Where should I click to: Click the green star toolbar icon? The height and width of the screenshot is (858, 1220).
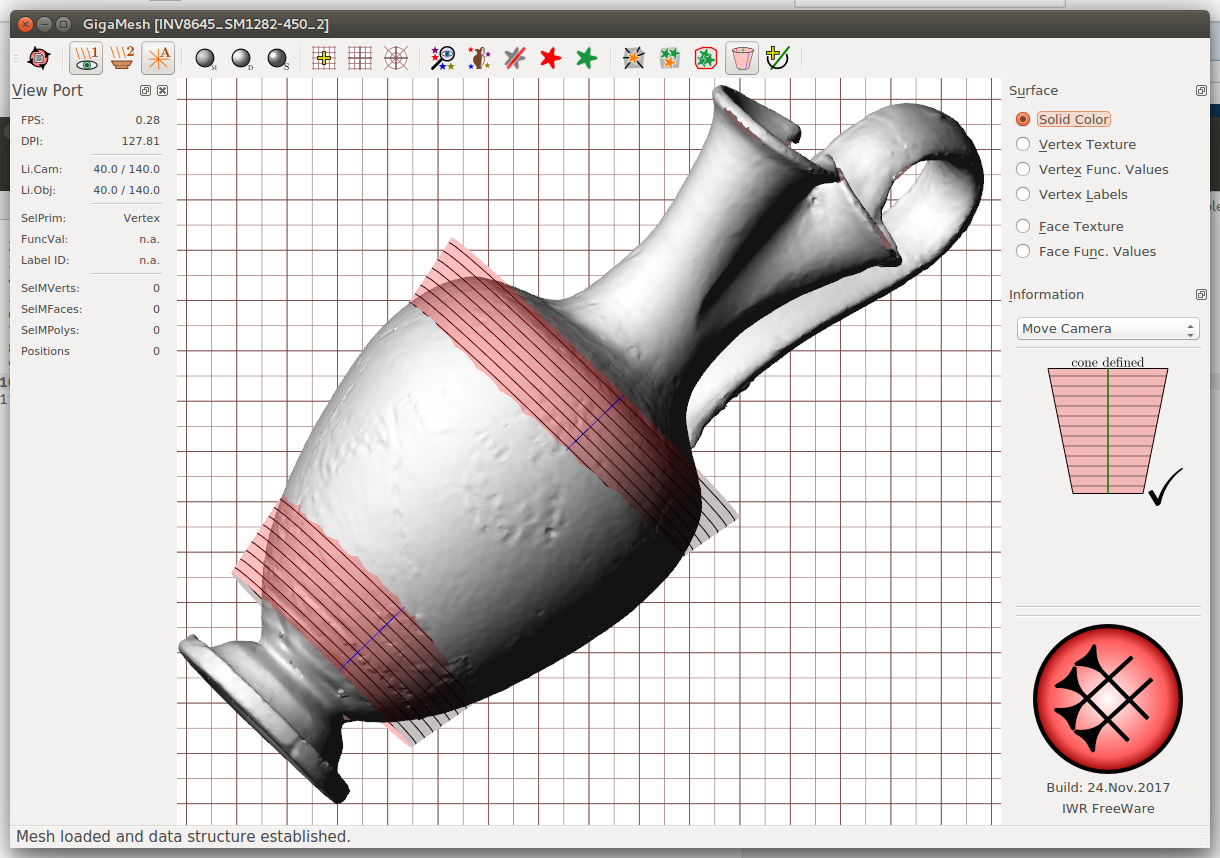click(x=586, y=59)
